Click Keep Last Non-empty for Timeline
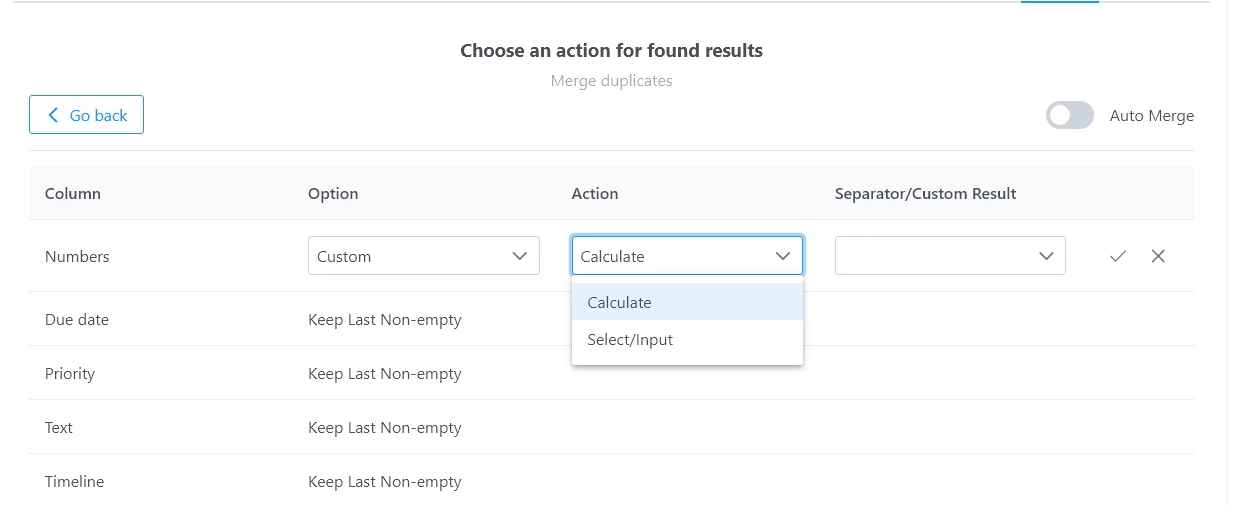The width and height of the screenshot is (1239, 505). coord(385,482)
